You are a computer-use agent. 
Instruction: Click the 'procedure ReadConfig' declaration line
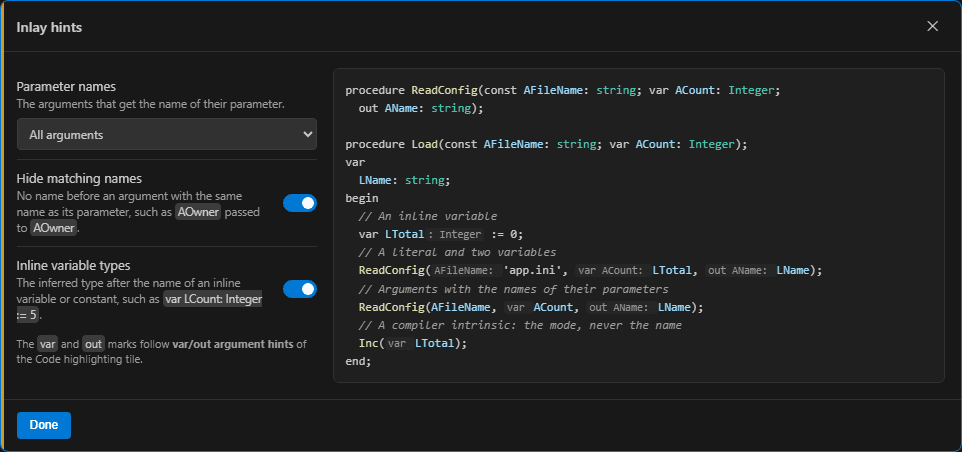point(562,91)
